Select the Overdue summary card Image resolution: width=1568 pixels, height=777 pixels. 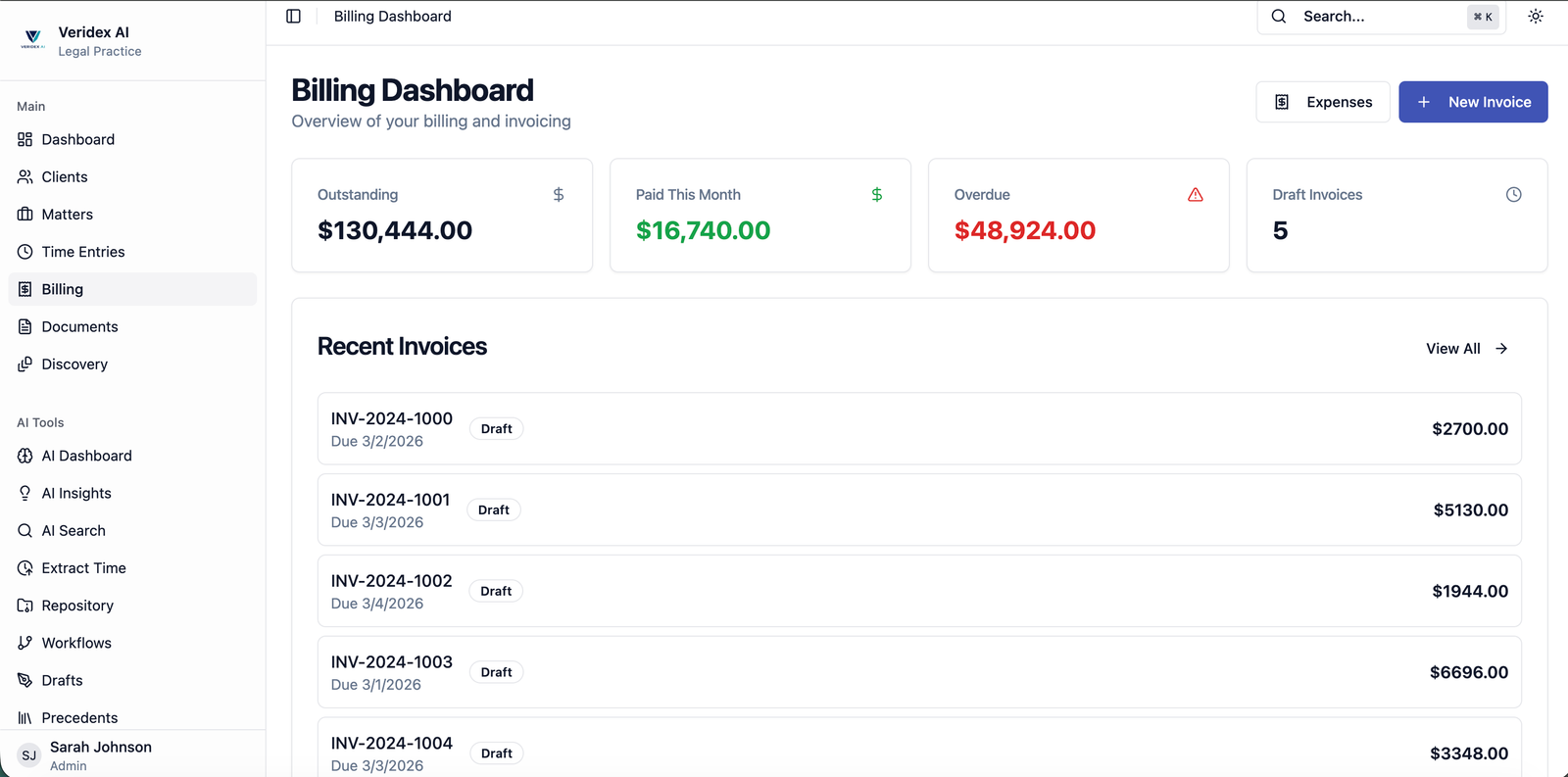(x=1078, y=216)
